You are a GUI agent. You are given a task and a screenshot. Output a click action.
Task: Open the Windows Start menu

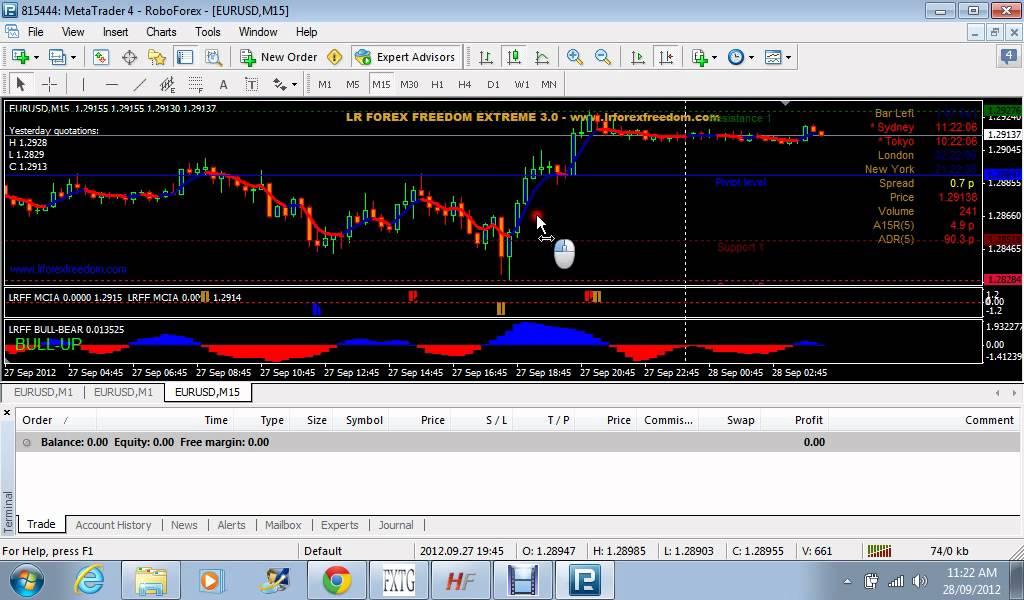[x=27, y=580]
